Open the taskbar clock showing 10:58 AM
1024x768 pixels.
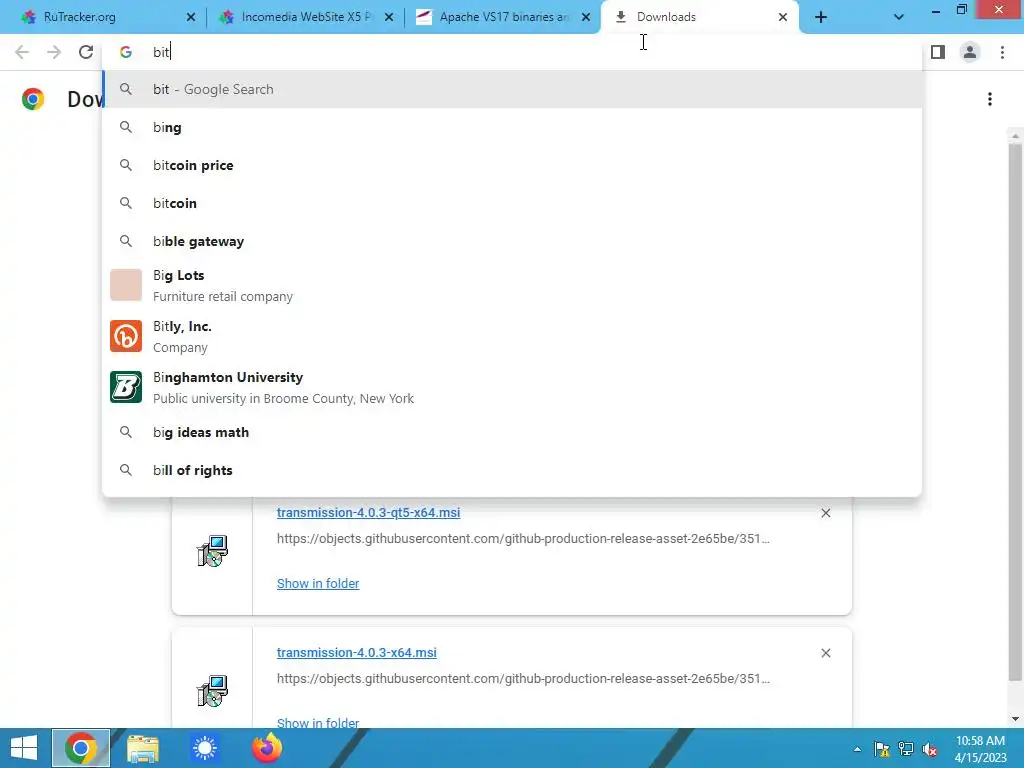(x=980, y=749)
